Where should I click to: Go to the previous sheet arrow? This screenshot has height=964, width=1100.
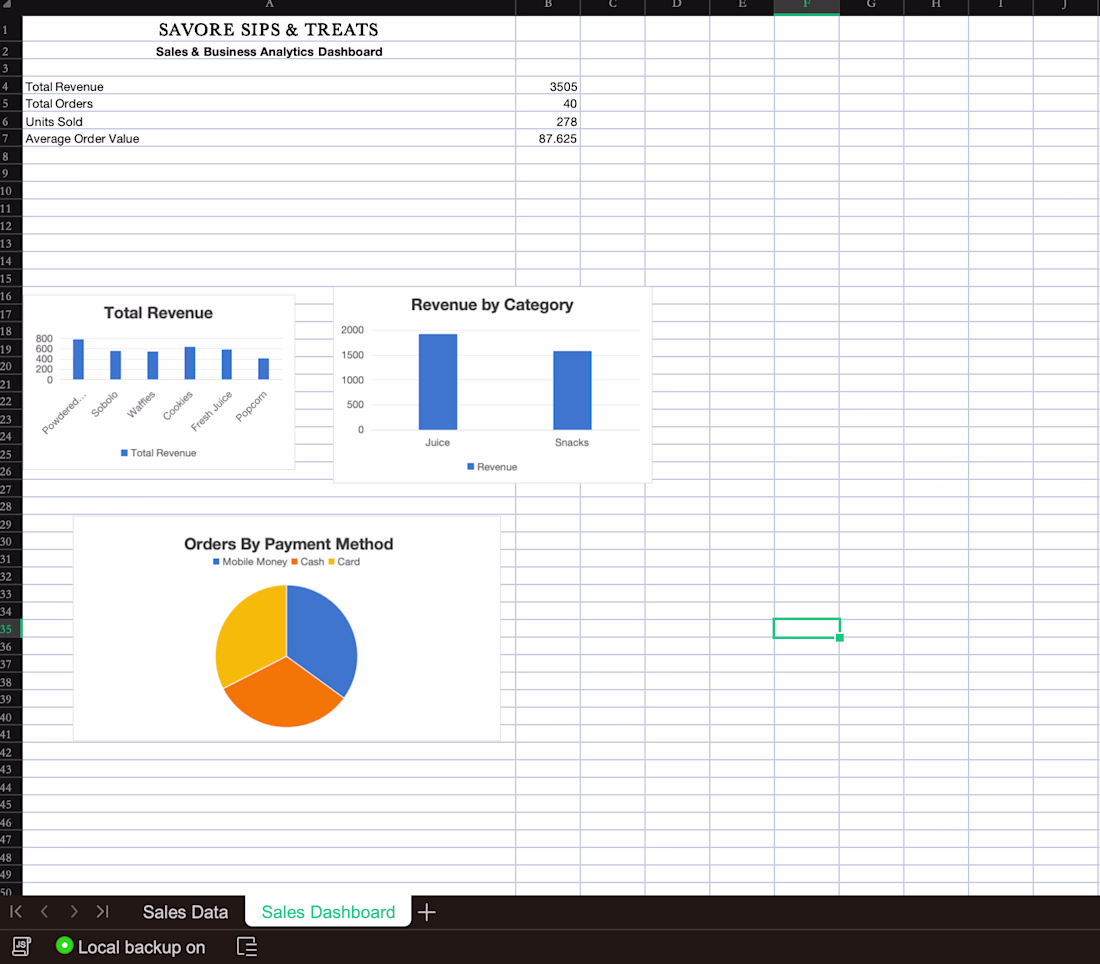click(x=44, y=911)
